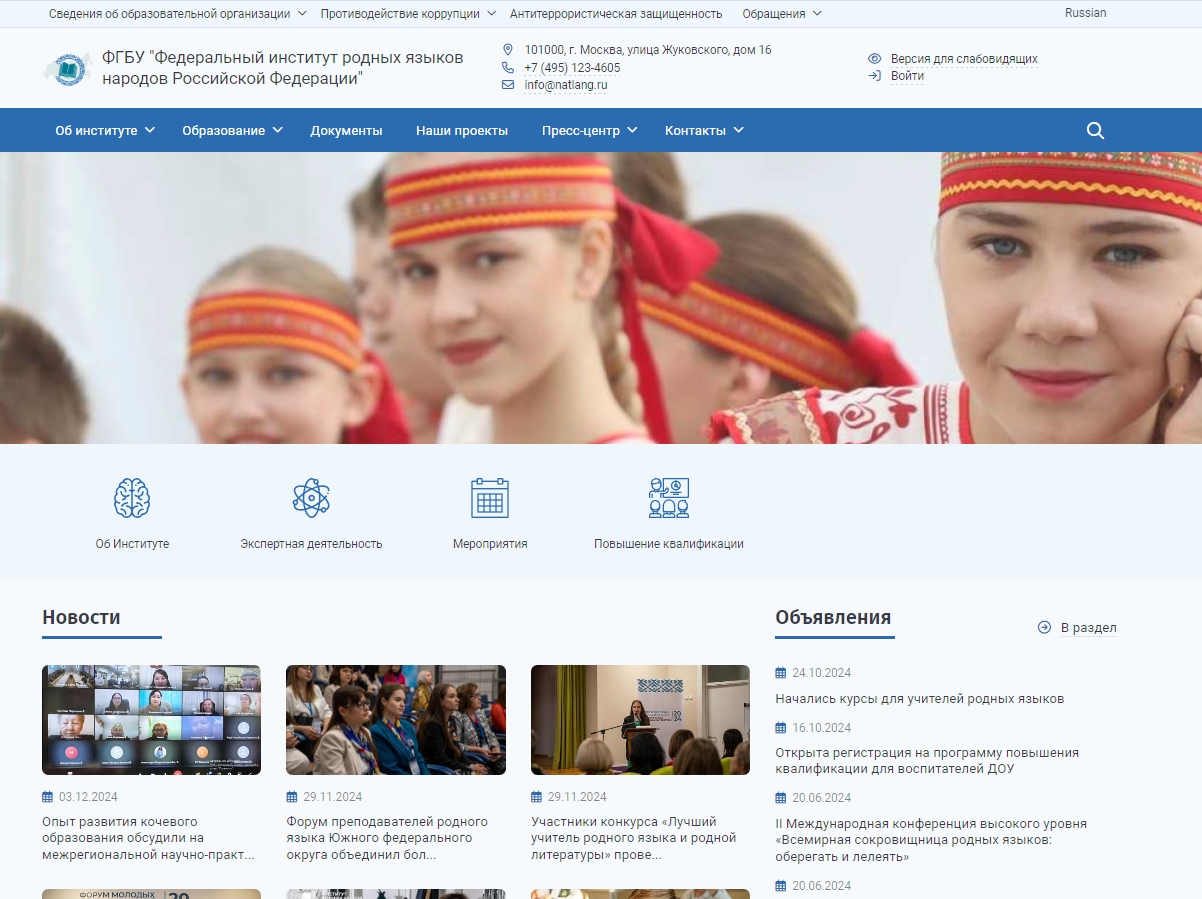The width and height of the screenshot is (1202, 899).
Task: Click the location pin icon near the address
Action: (507, 48)
